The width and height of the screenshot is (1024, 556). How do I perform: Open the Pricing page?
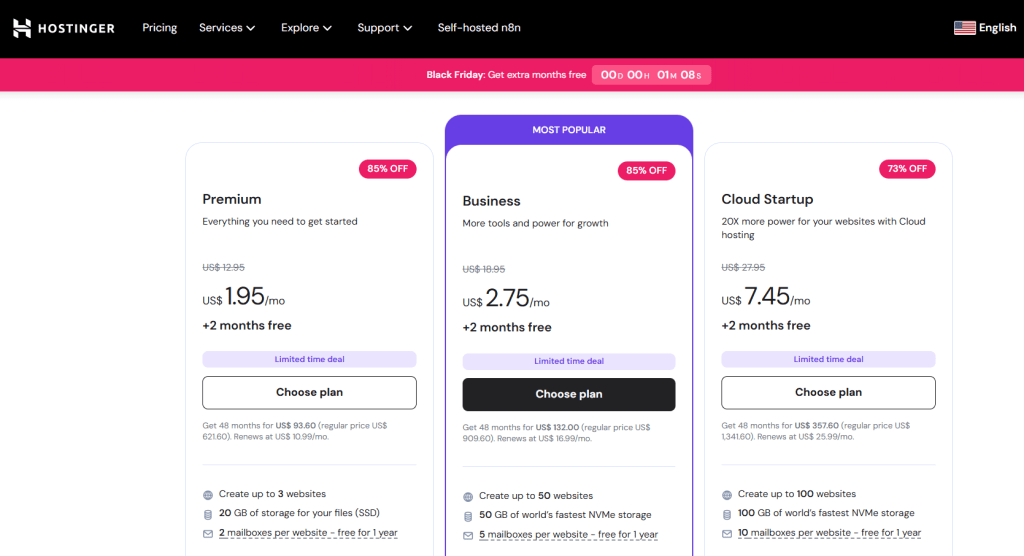pyautogui.click(x=159, y=27)
